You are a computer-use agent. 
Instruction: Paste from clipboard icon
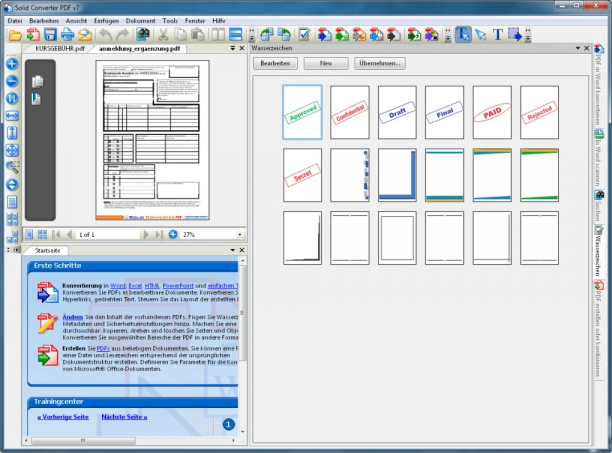tap(197, 35)
